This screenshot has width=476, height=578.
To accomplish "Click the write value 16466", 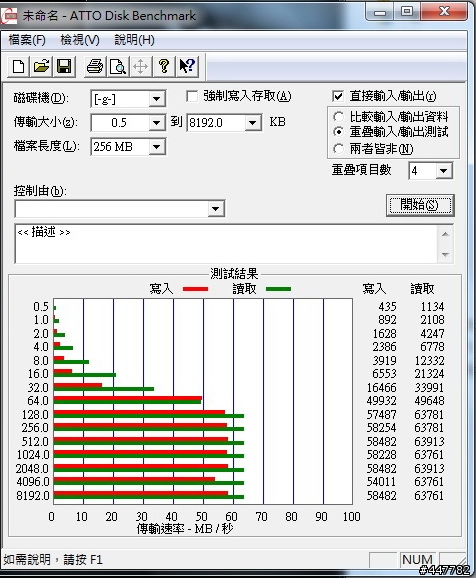I will pyautogui.click(x=381, y=388).
